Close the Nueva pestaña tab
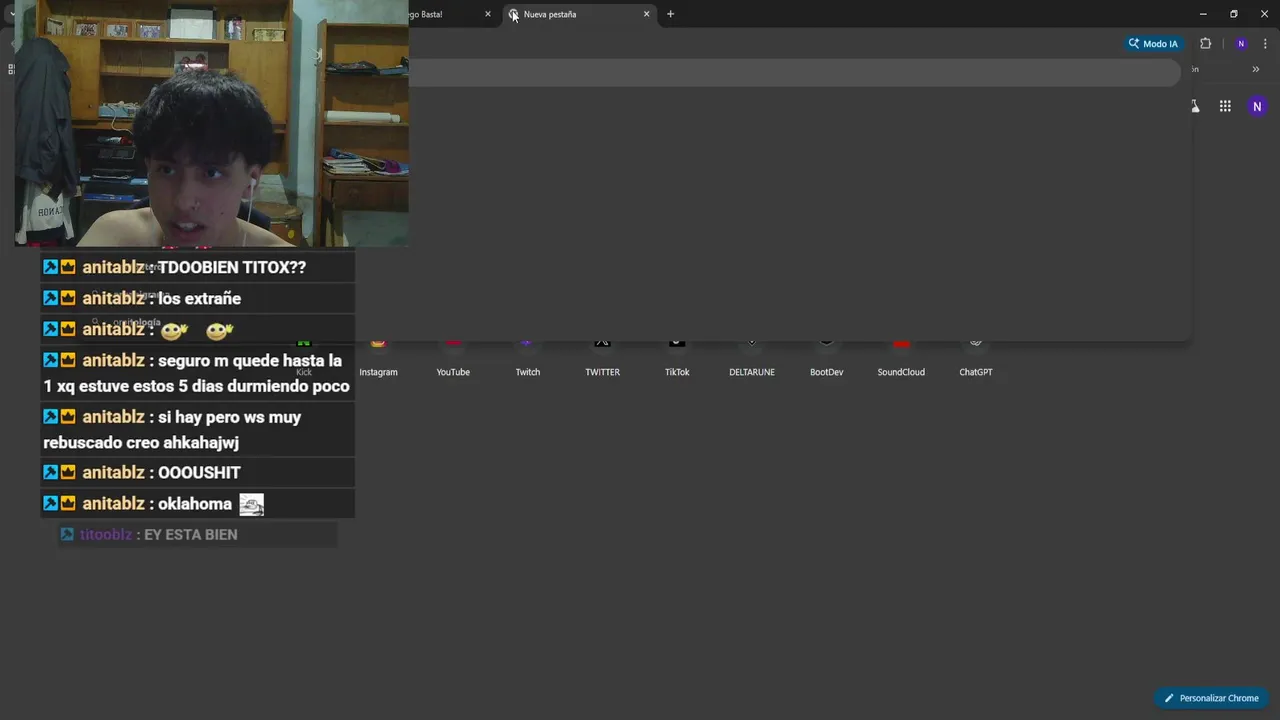The image size is (1280, 720). point(646,14)
